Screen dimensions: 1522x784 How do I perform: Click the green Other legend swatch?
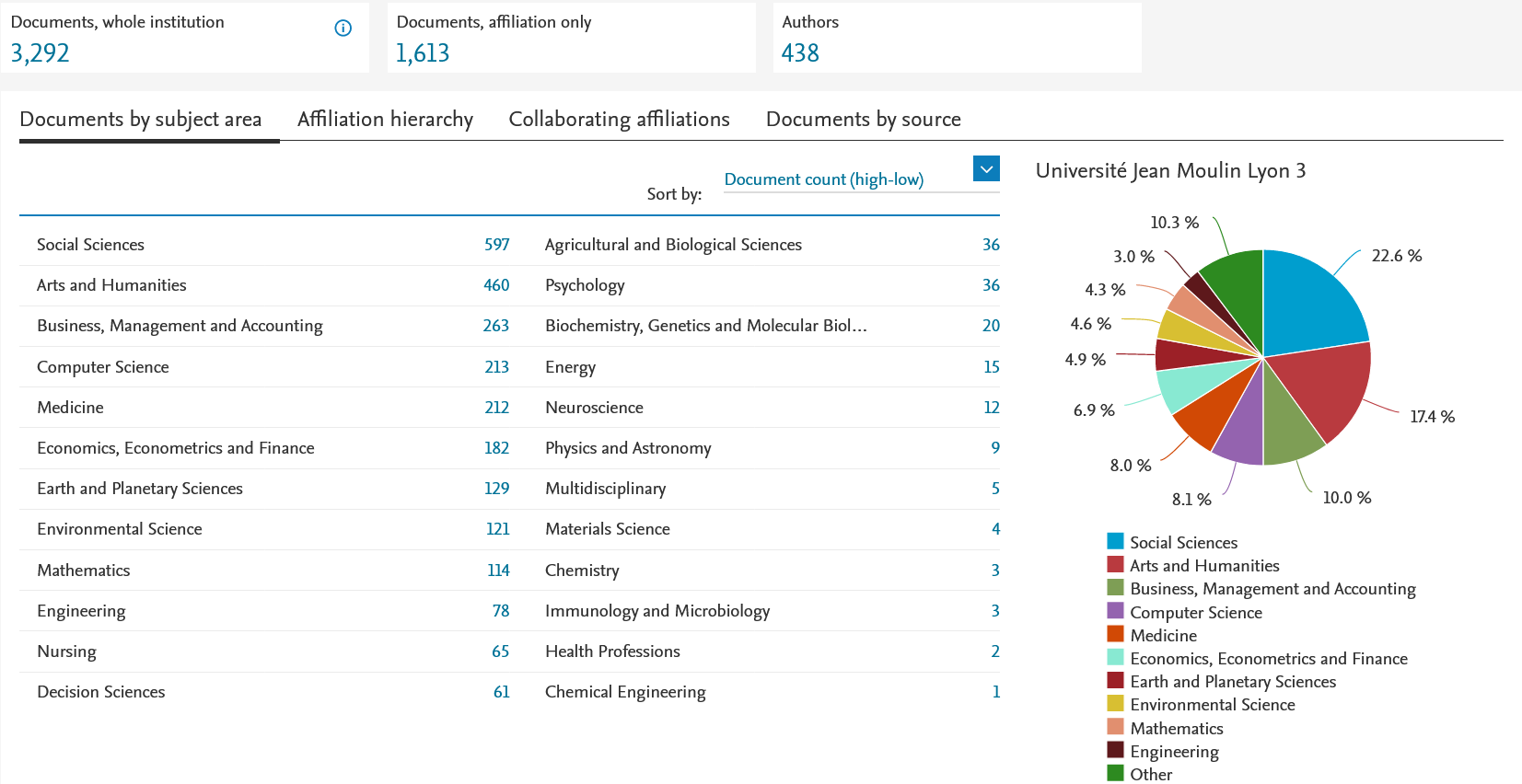[x=1115, y=773]
